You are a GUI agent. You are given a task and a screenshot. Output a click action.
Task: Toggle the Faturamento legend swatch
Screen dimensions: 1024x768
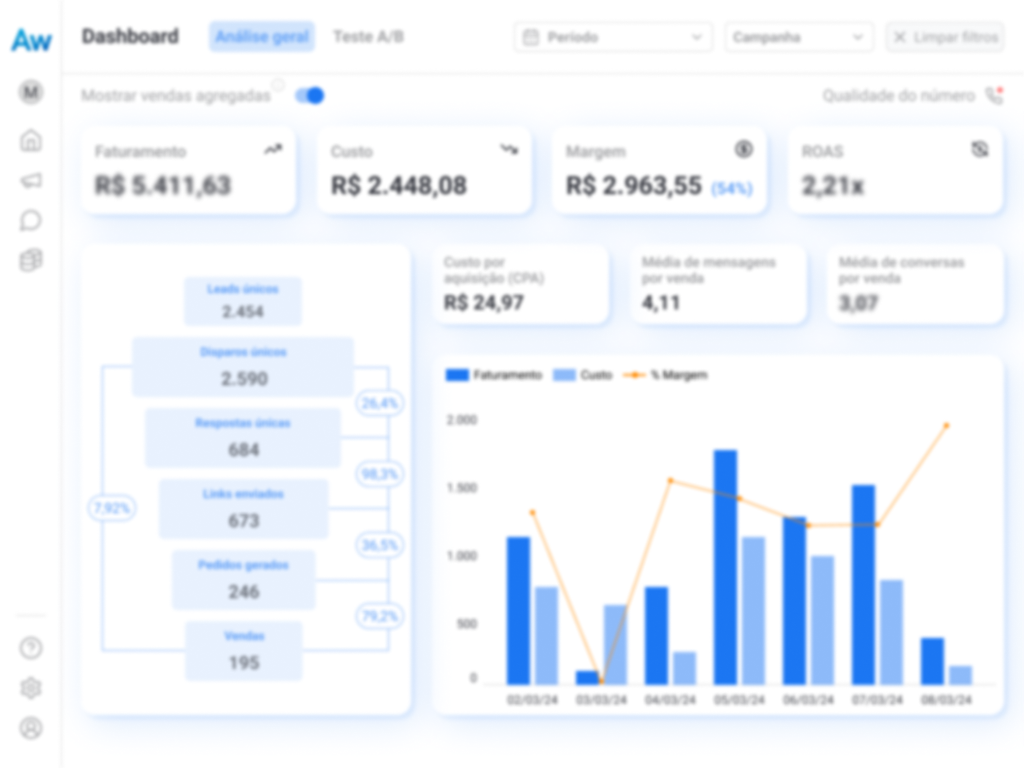click(x=457, y=375)
